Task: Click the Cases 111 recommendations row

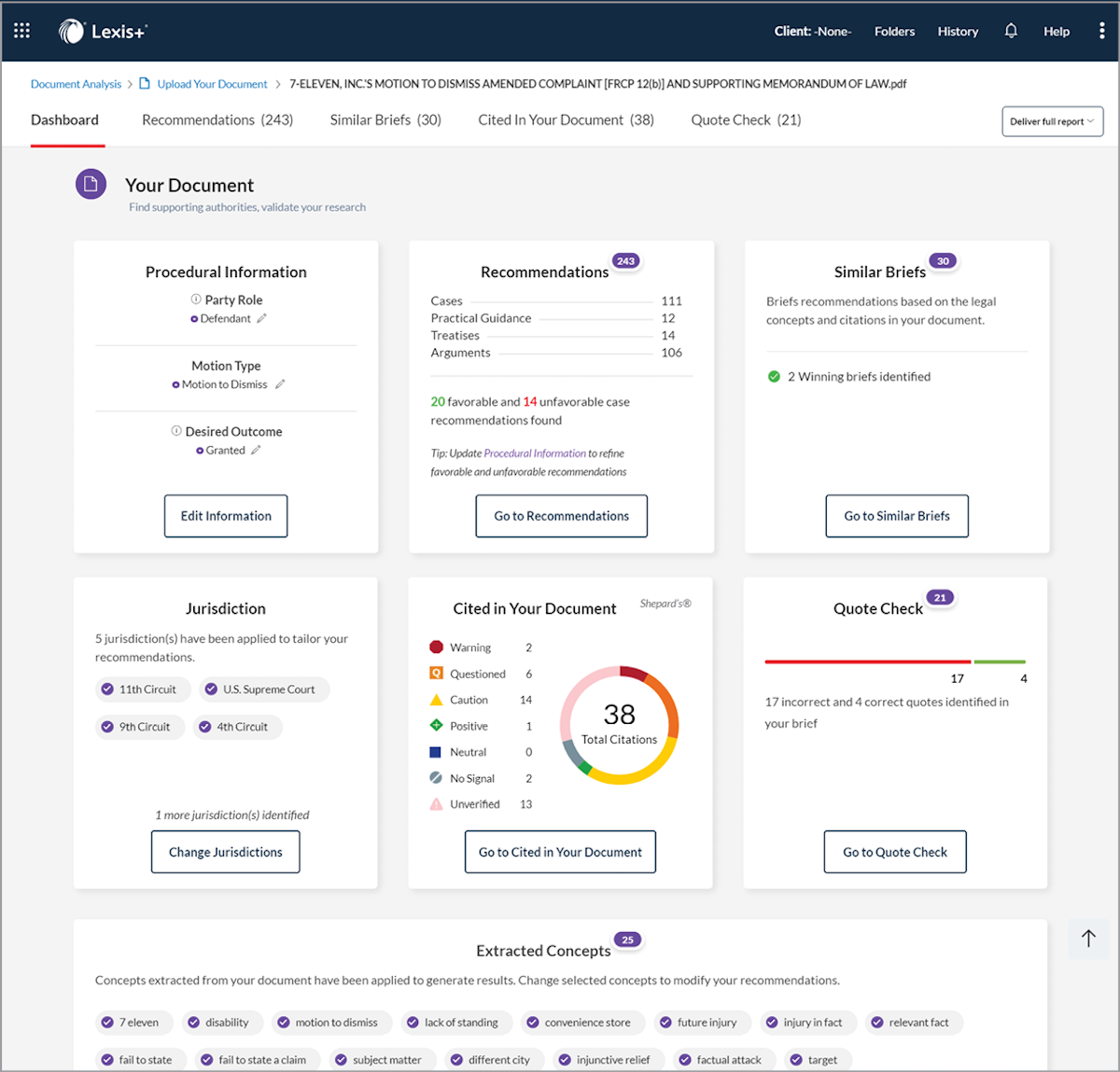Action: [556, 301]
